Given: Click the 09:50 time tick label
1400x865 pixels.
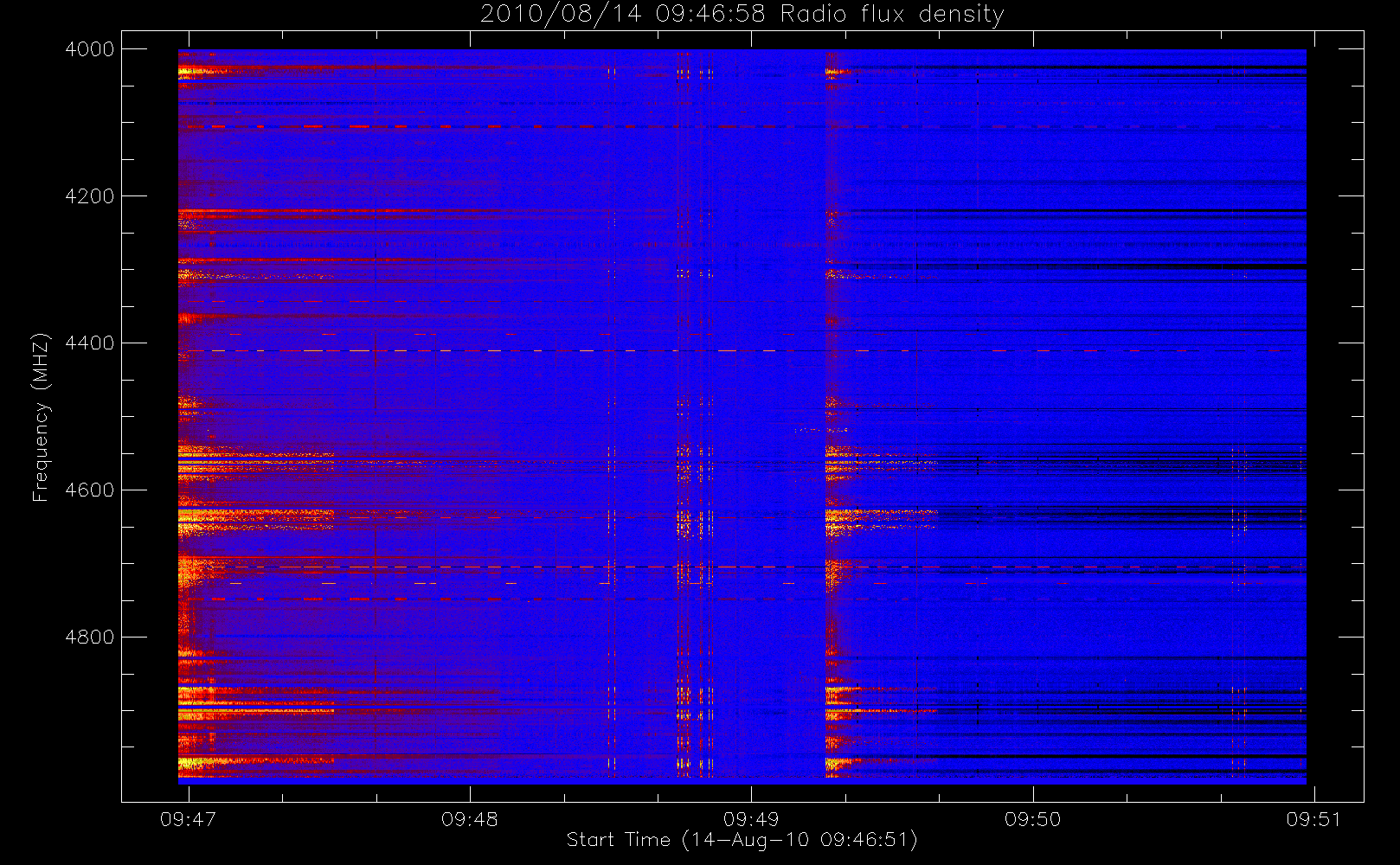Looking at the screenshot, I should 1032,819.
